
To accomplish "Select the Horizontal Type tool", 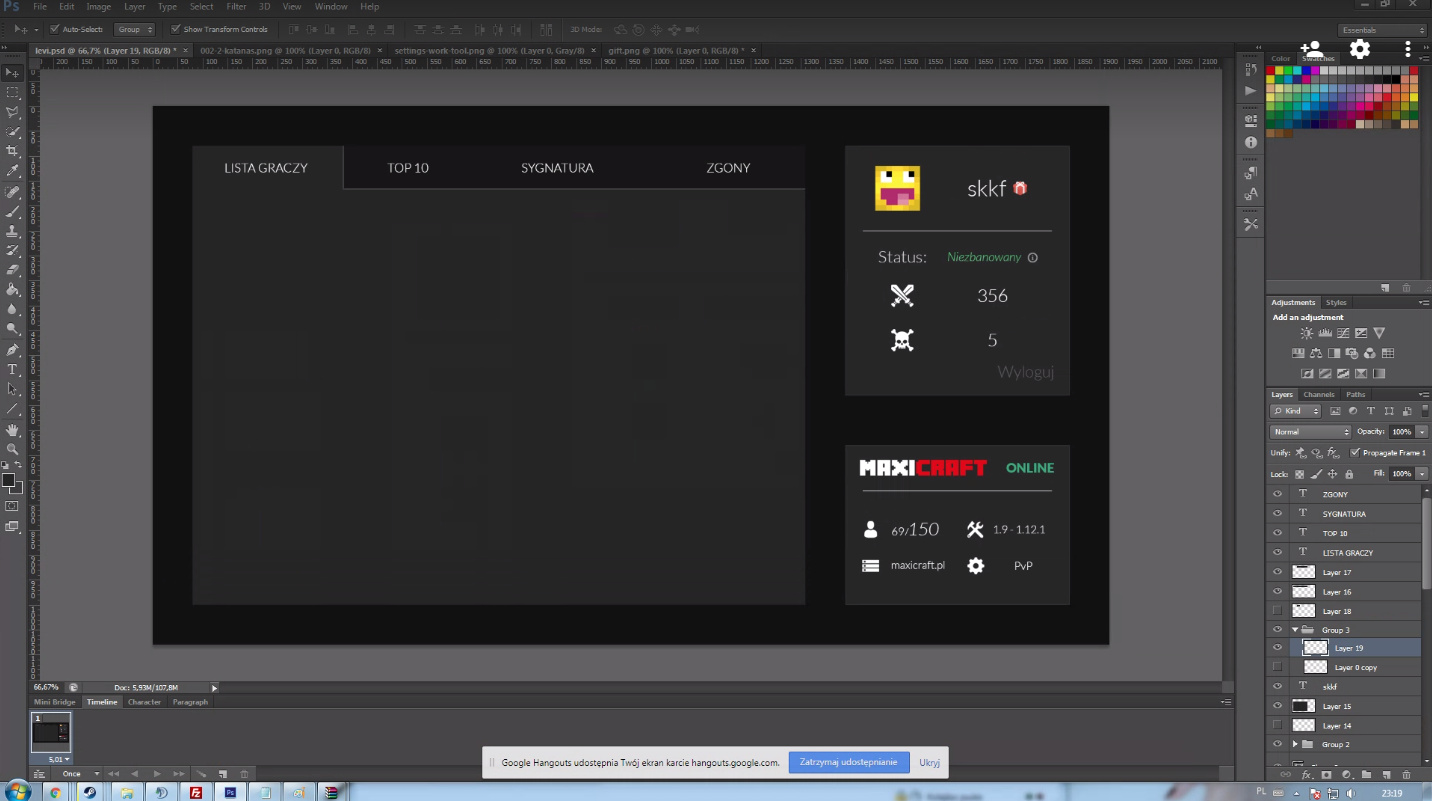I will [x=13, y=369].
